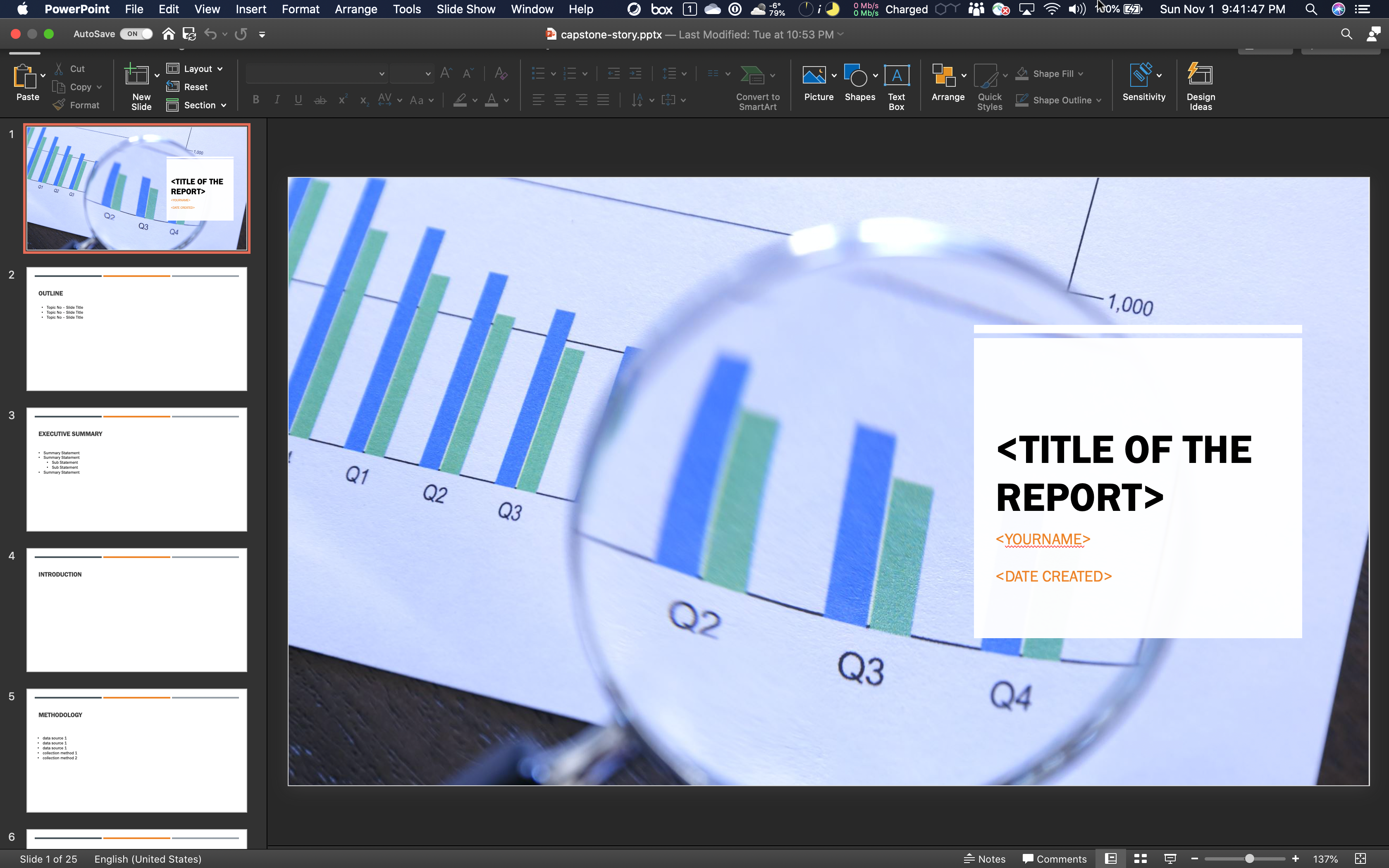Click the Shapes icon
The height and width of the screenshot is (868, 1389).
click(x=856, y=75)
